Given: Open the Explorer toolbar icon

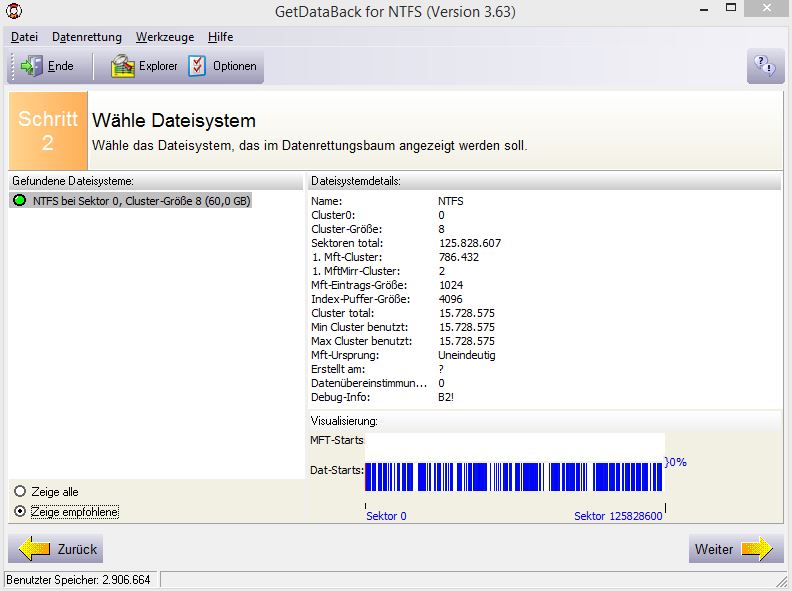Looking at the screenshot, I should [x=123, y=66].
